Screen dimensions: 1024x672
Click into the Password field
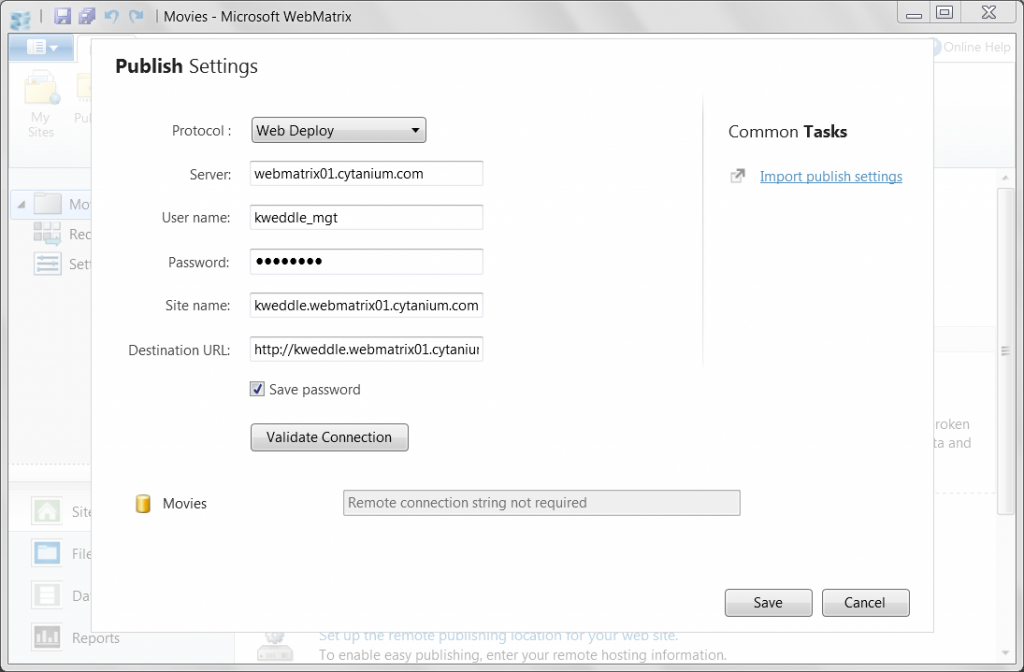click(366, 261)
